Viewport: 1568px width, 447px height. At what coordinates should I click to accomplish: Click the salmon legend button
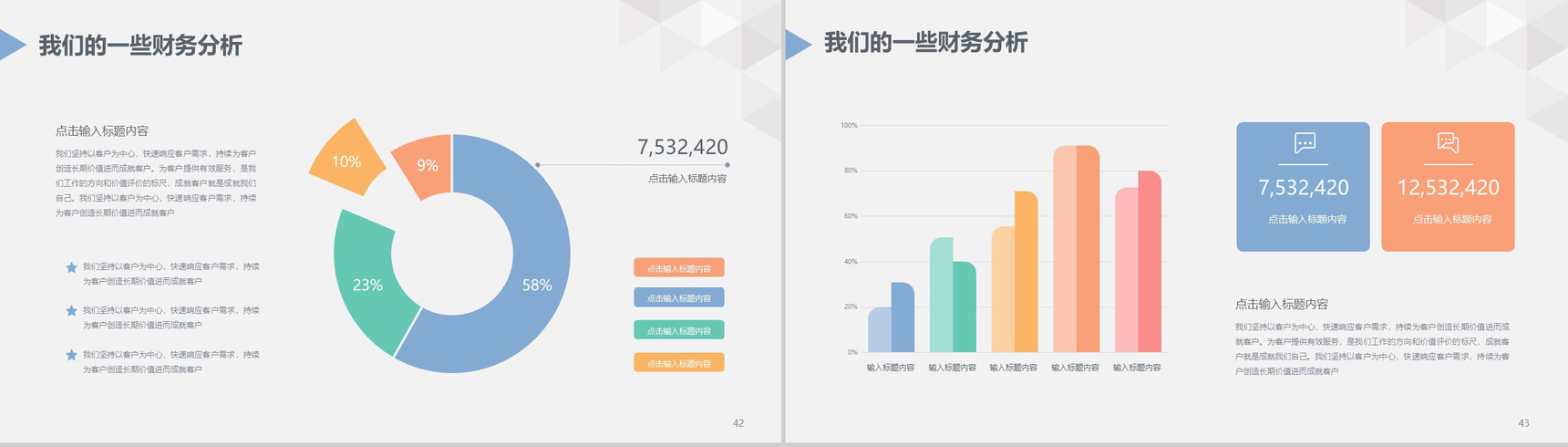tap(679, 268)
